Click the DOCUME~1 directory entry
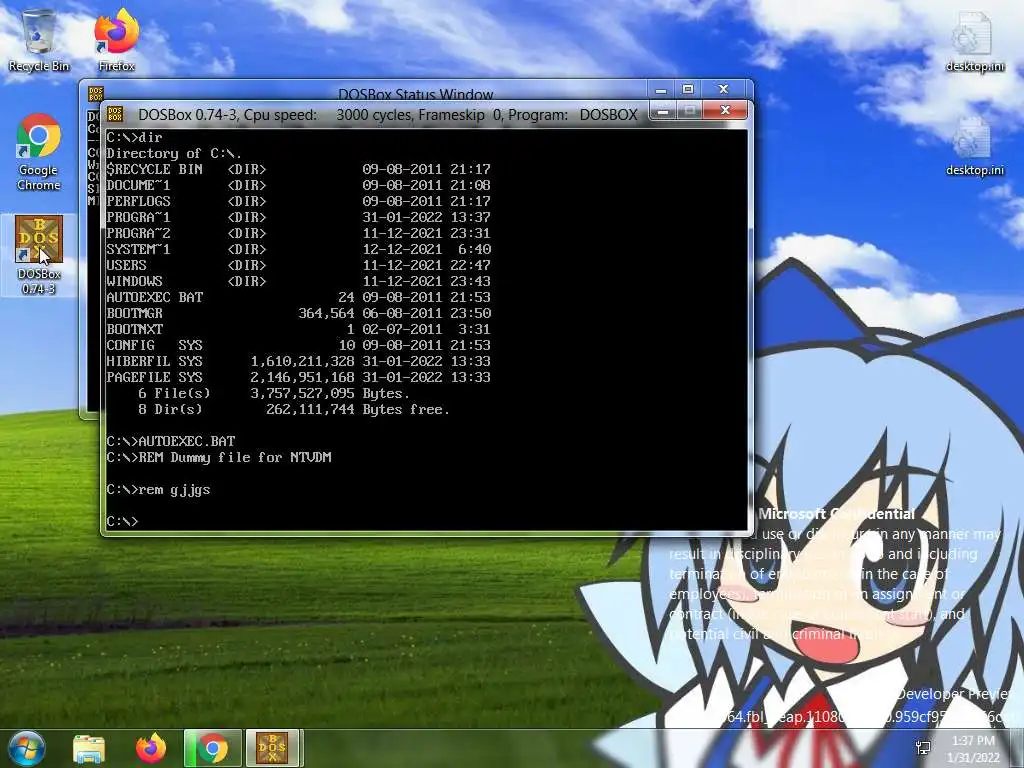Screen dimensions: 1024x768 pos(298,185)
